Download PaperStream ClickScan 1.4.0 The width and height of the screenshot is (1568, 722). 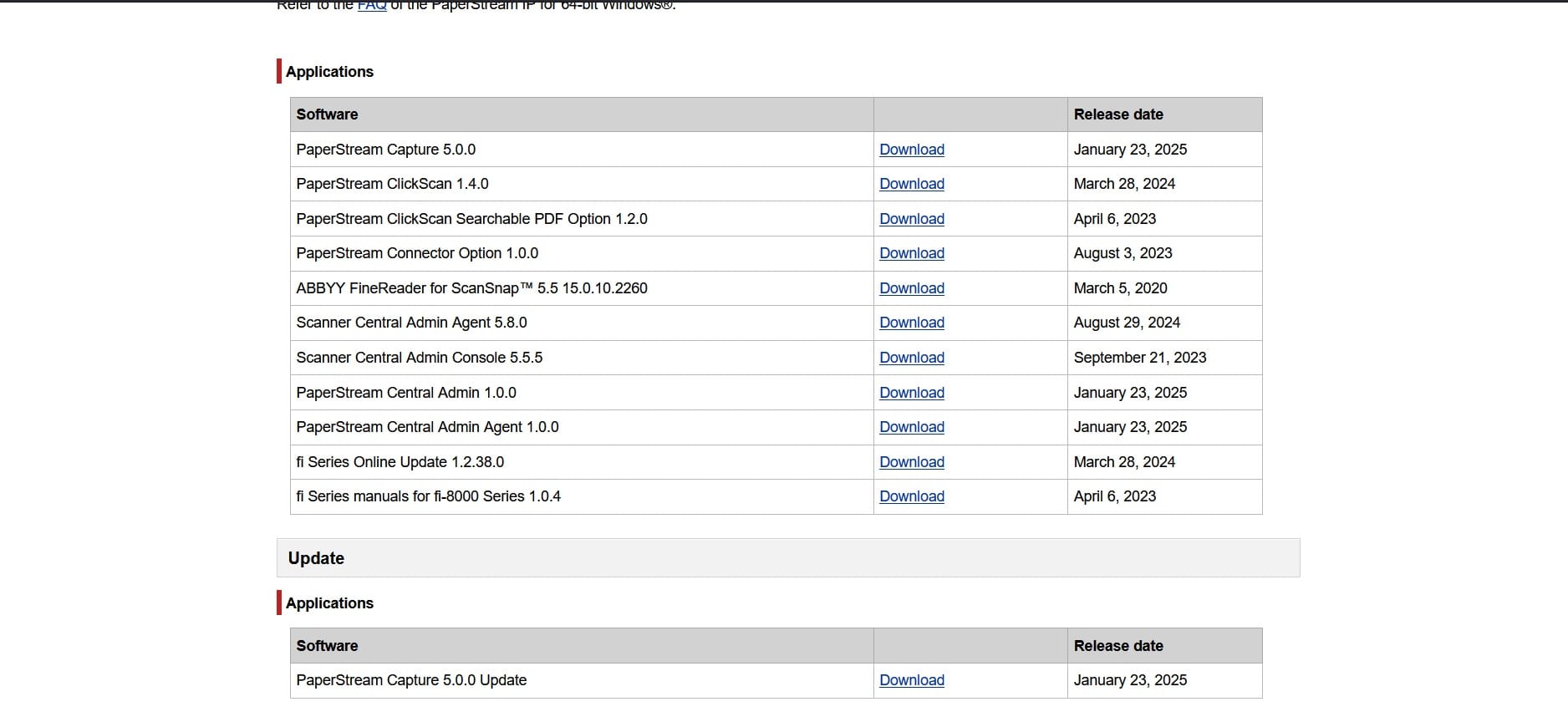911,184
